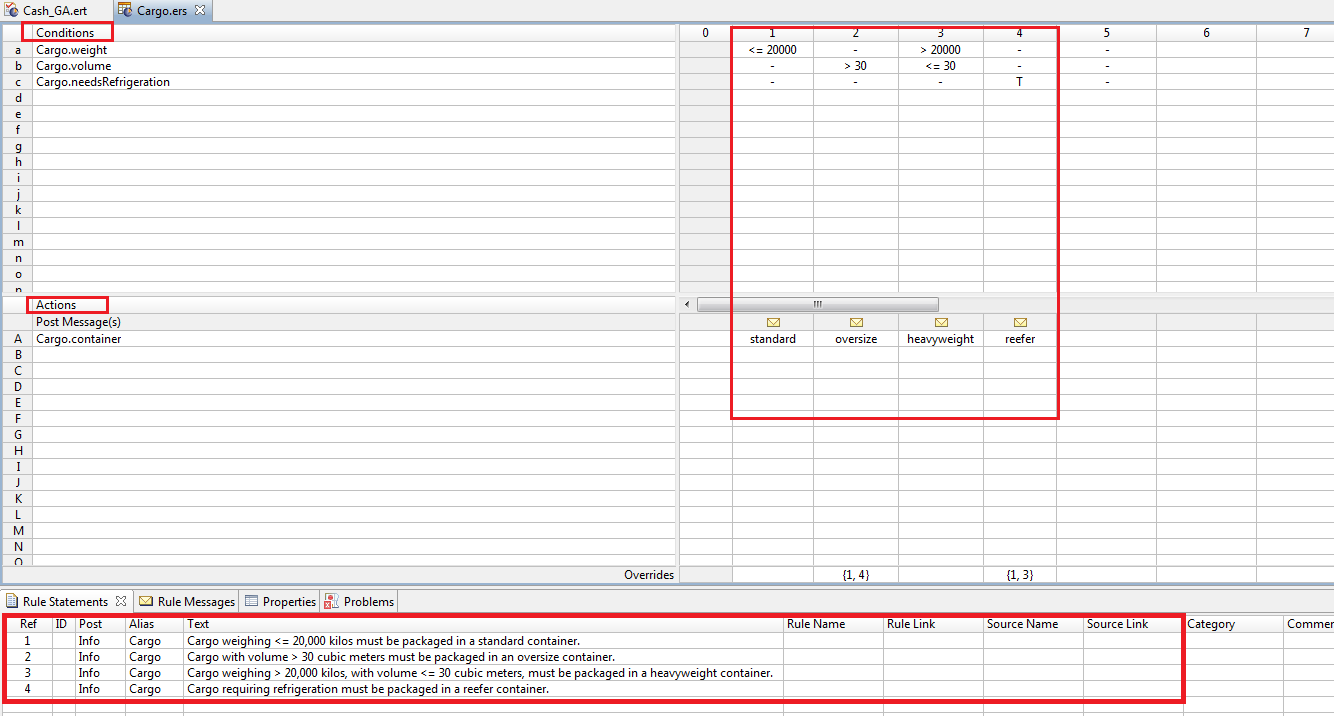The height and width of the screenshot is (716, 1334).
Task: Click the "T" refrigeration cell in rule 4
Action: 1020,82
